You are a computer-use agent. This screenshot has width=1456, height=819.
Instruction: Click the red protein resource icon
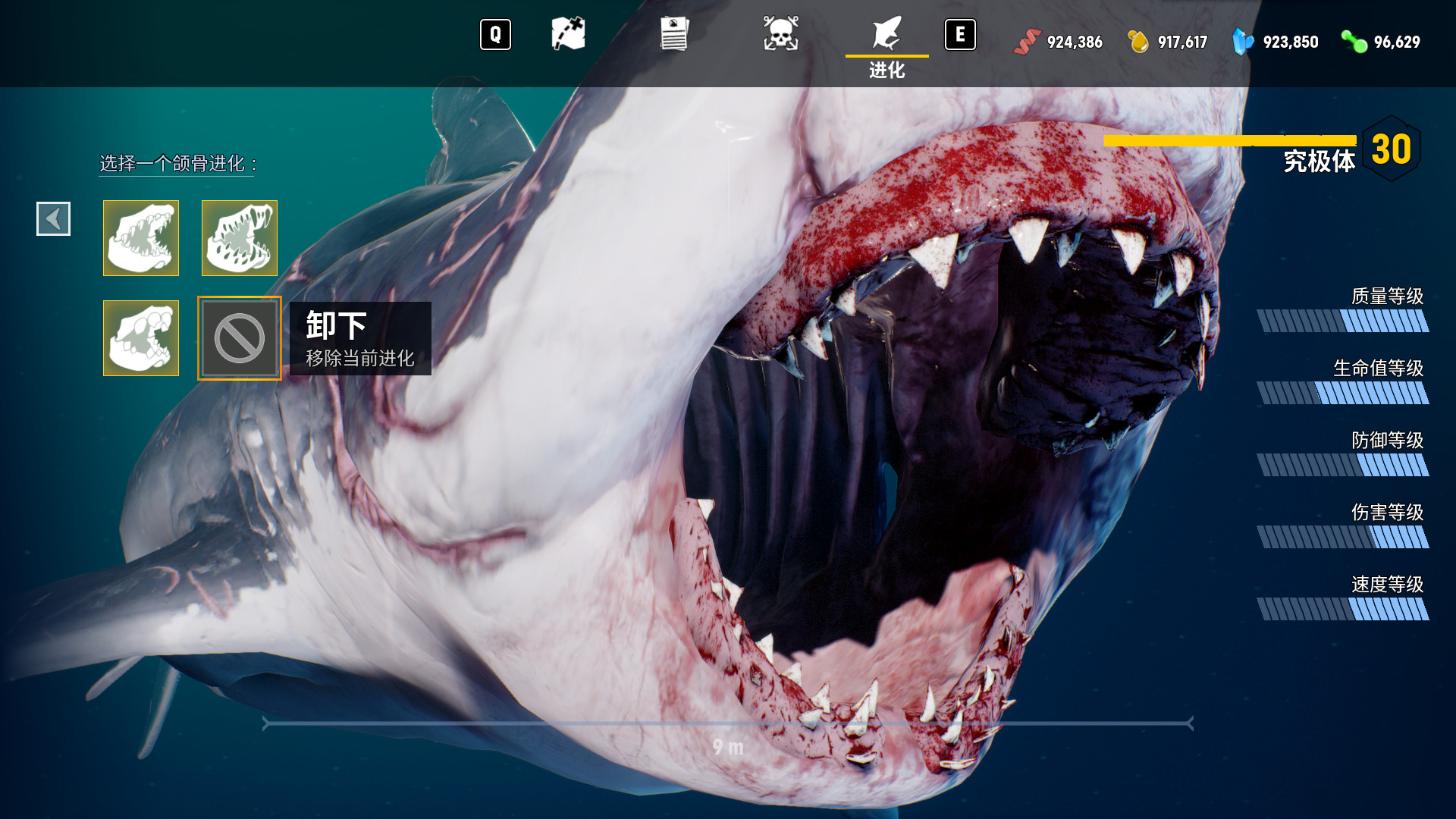(x=1026, y=42)
